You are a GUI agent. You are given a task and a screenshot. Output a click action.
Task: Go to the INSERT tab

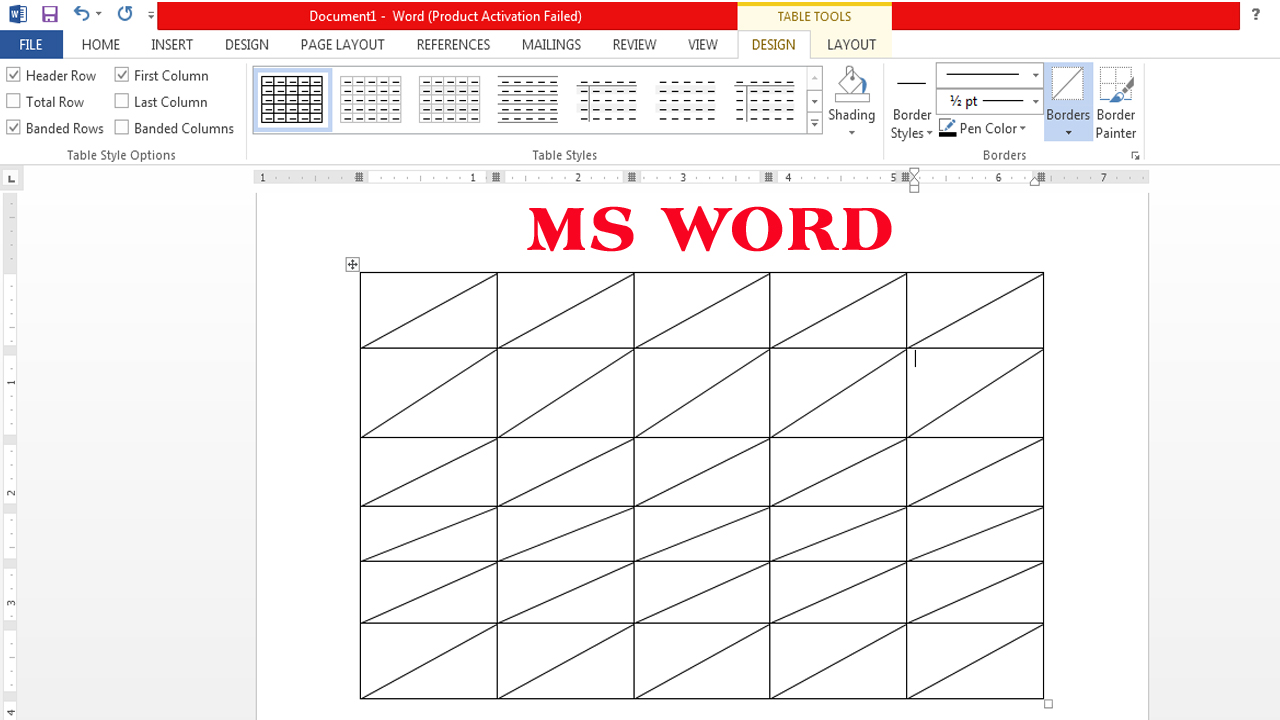[x=172, y=44]
